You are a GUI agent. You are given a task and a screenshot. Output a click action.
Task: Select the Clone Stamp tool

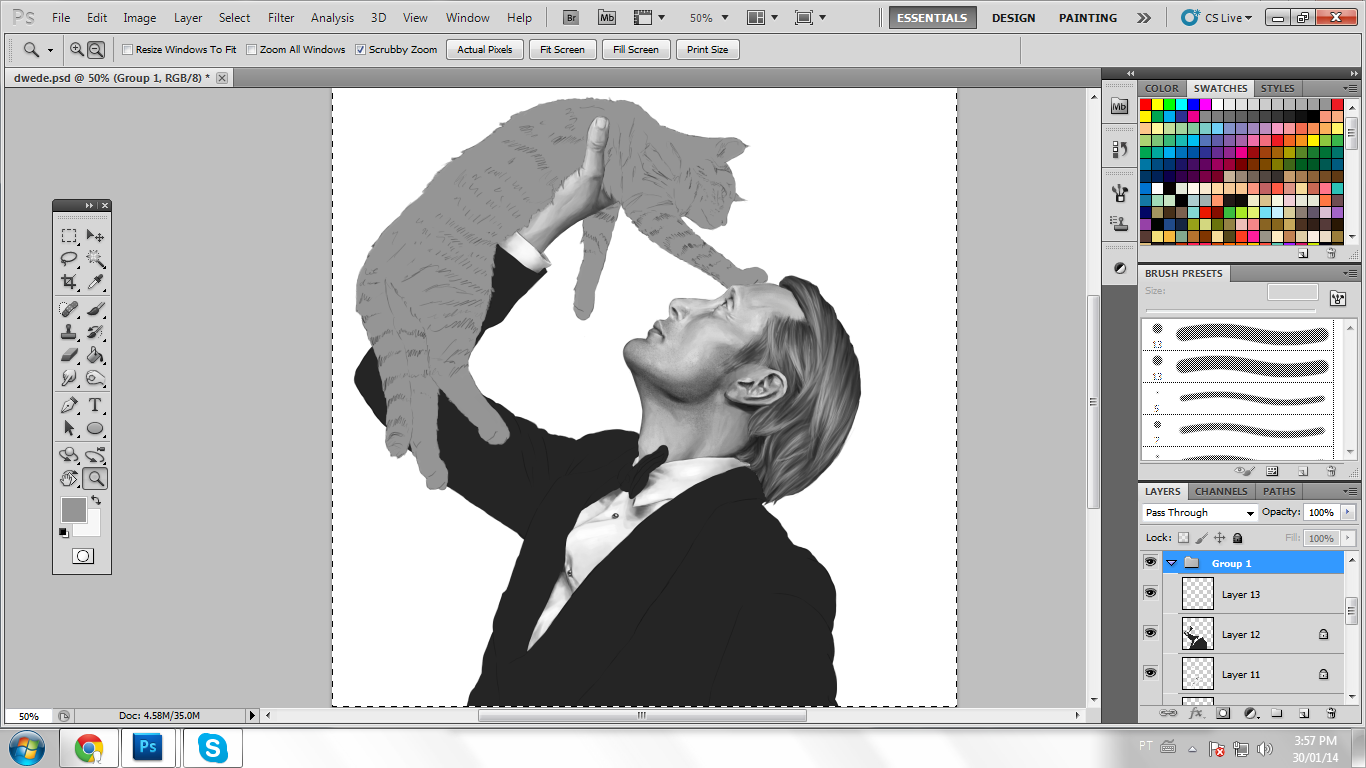pos(69,332)
